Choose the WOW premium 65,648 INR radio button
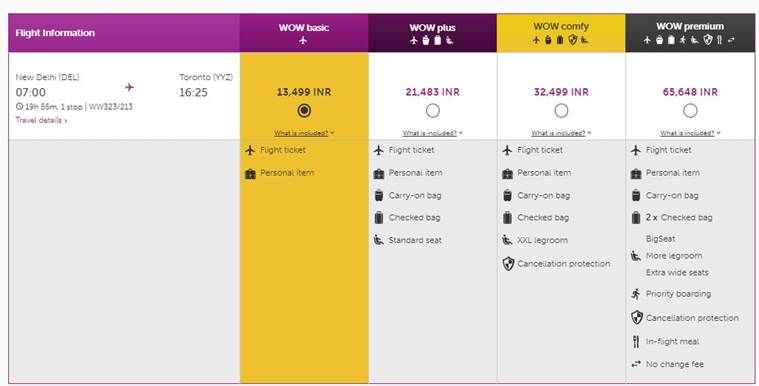The height and width of the screenshot is (386, 759). (x=690, y=111)
